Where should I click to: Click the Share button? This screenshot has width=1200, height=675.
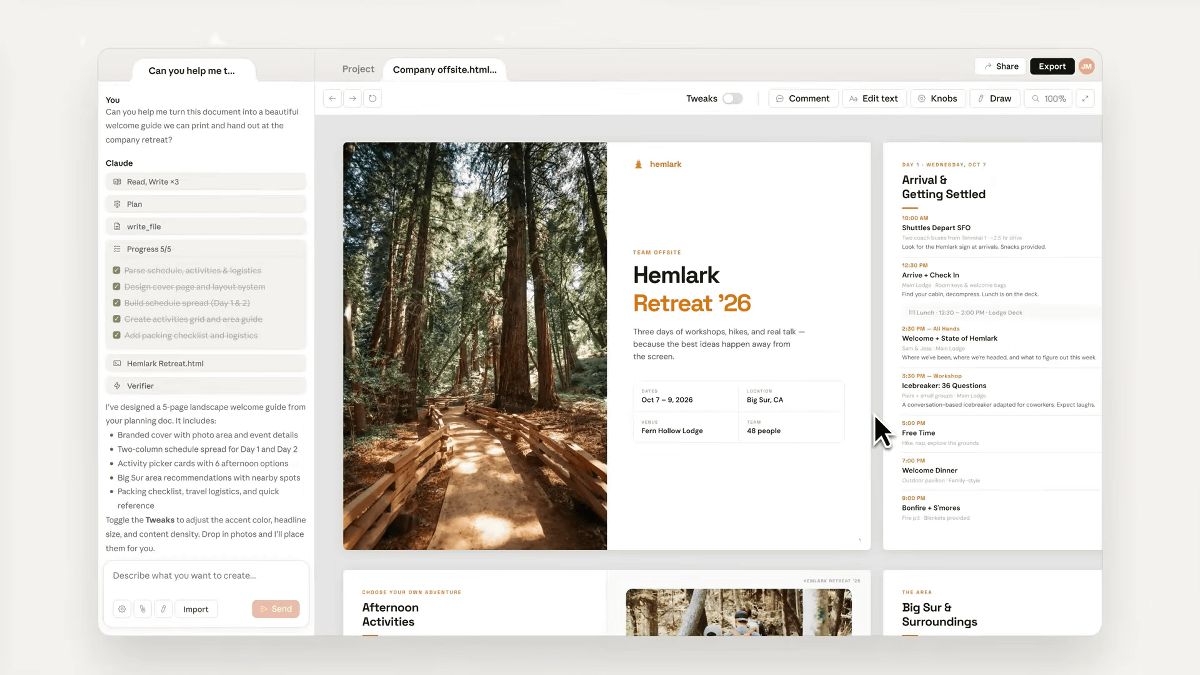pos(1000,66)
